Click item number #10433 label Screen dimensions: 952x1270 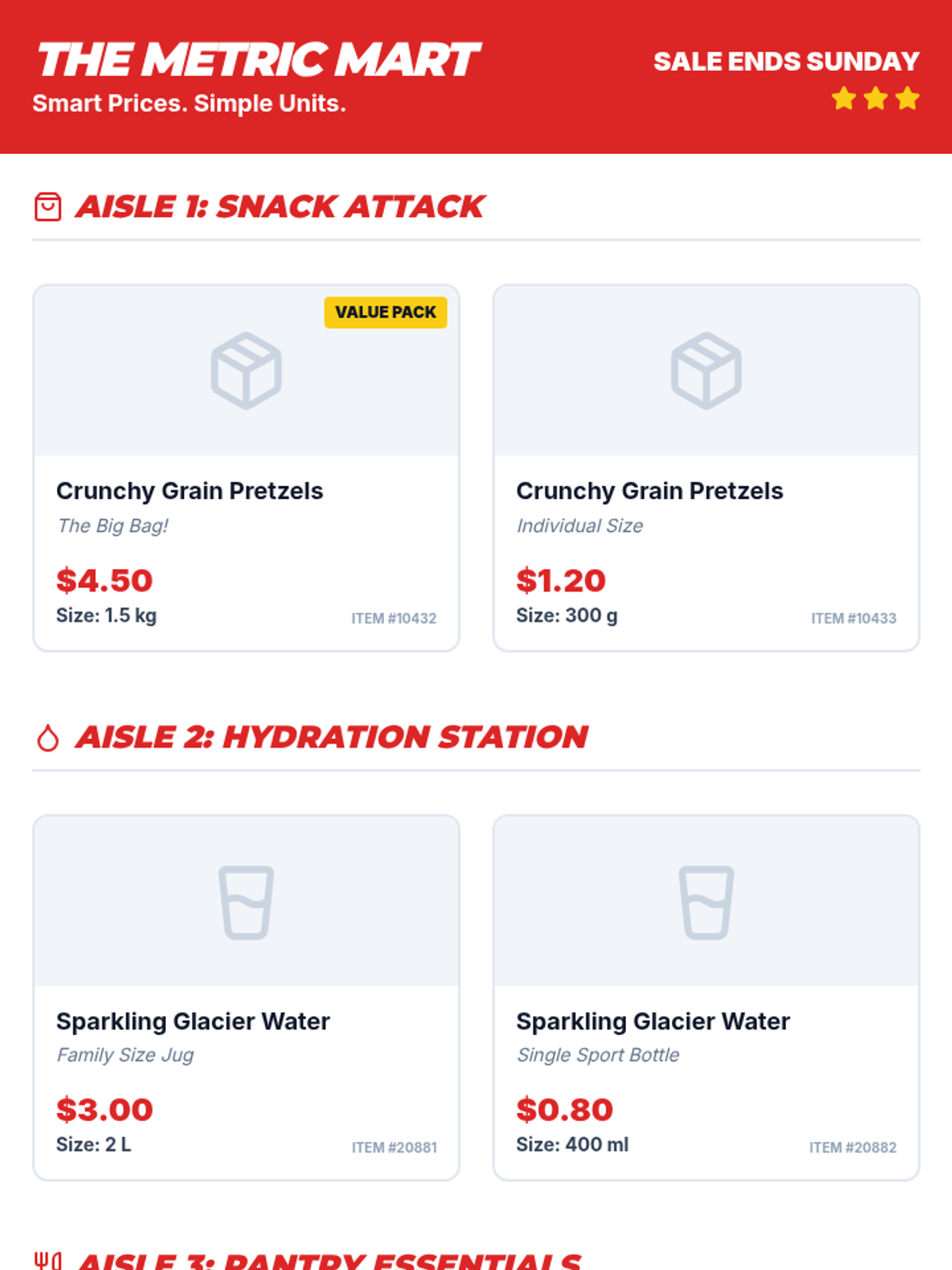[x=854, y=618]
